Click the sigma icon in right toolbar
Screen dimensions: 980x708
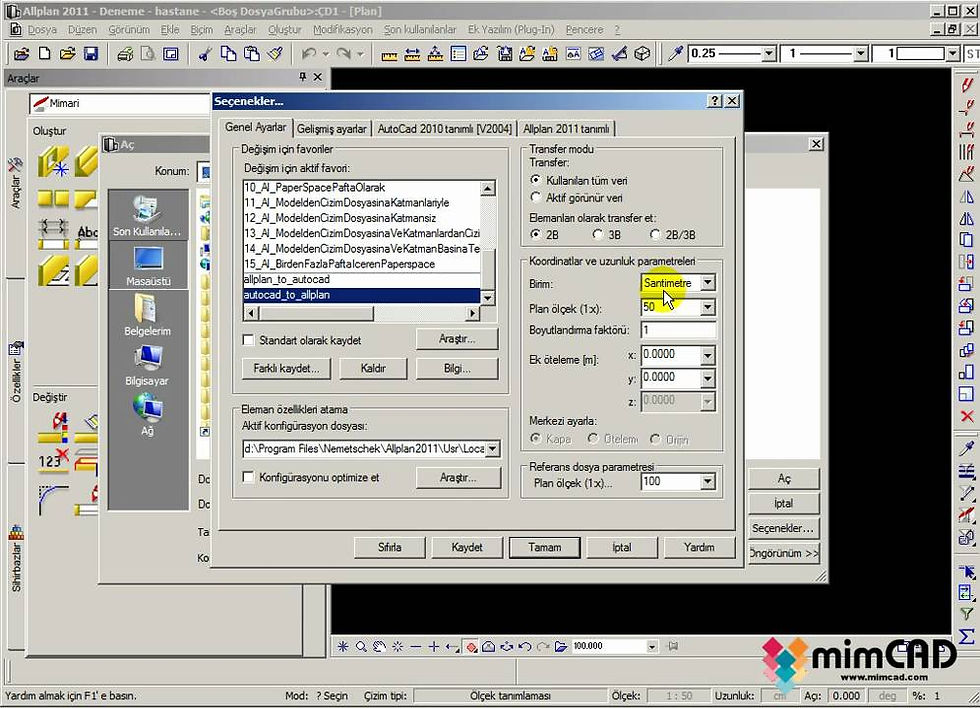pos(967,636)
